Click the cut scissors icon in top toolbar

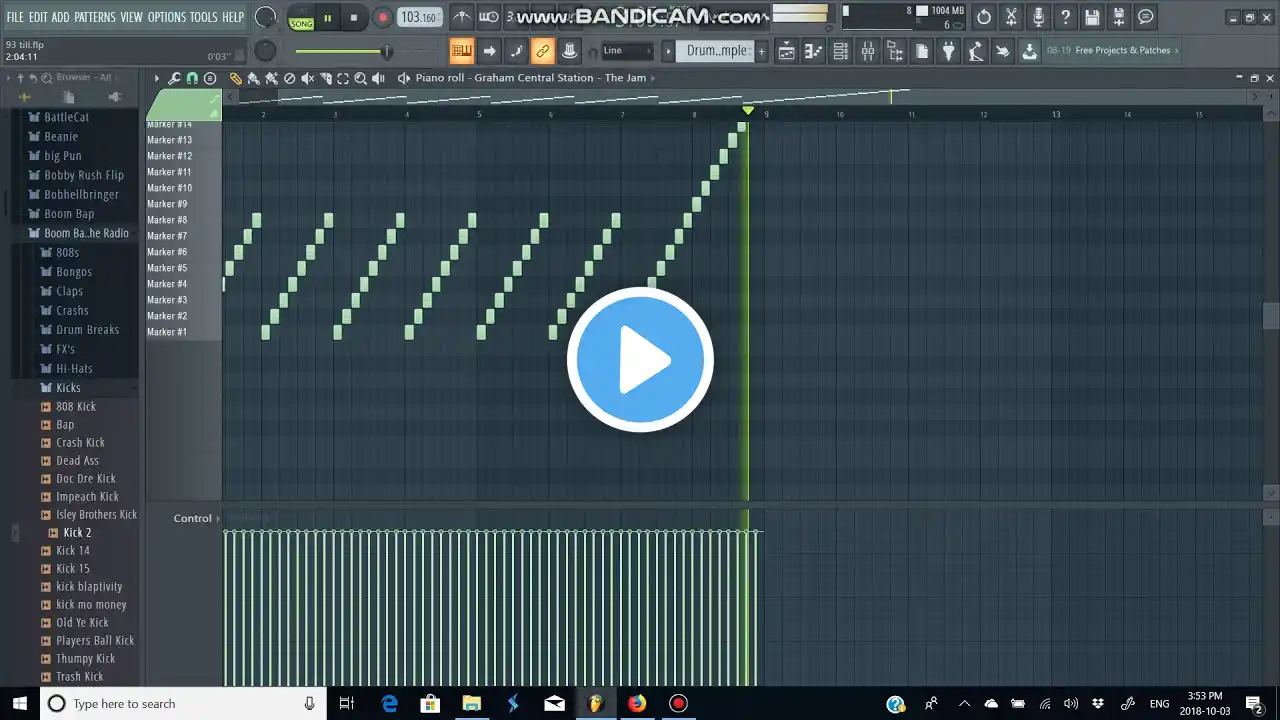point(1011,17)
